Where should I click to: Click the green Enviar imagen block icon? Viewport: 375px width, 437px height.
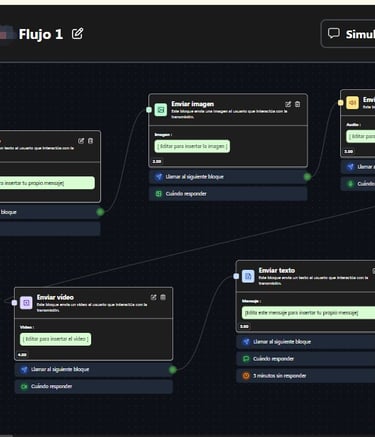tap(161, 110)
